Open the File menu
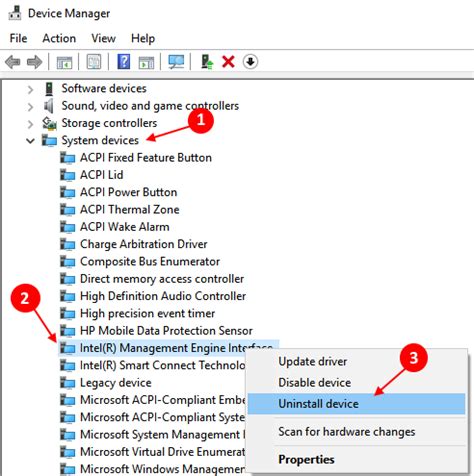Viewport: 474px width, 476px height. coord(18,38)
